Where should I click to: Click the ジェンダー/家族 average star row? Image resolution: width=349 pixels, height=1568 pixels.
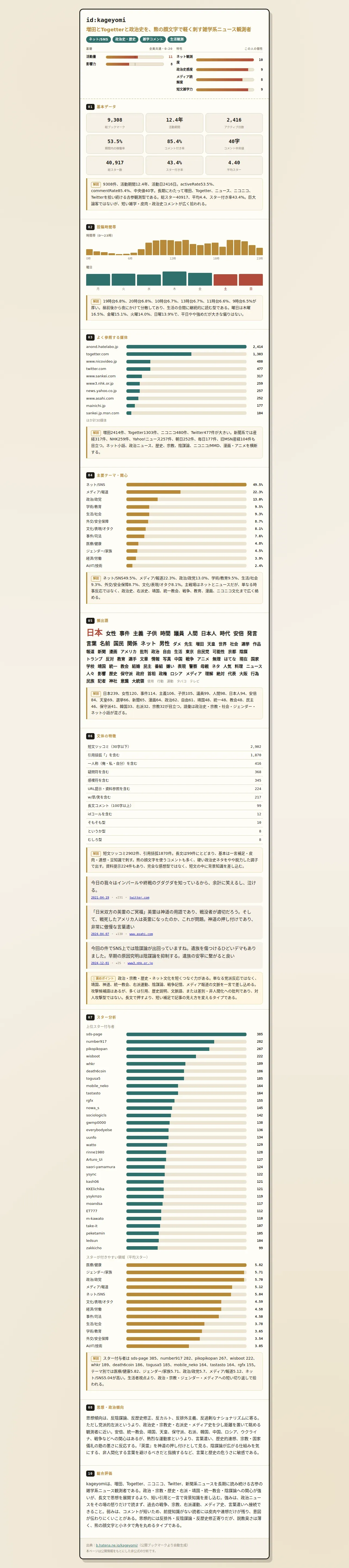[174, 1272]
